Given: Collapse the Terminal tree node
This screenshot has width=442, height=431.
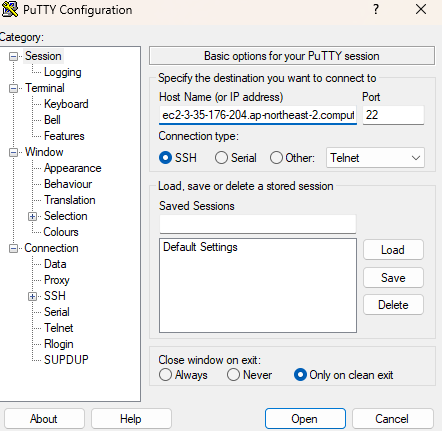Looking at the screenshot, I should (13, 88).
